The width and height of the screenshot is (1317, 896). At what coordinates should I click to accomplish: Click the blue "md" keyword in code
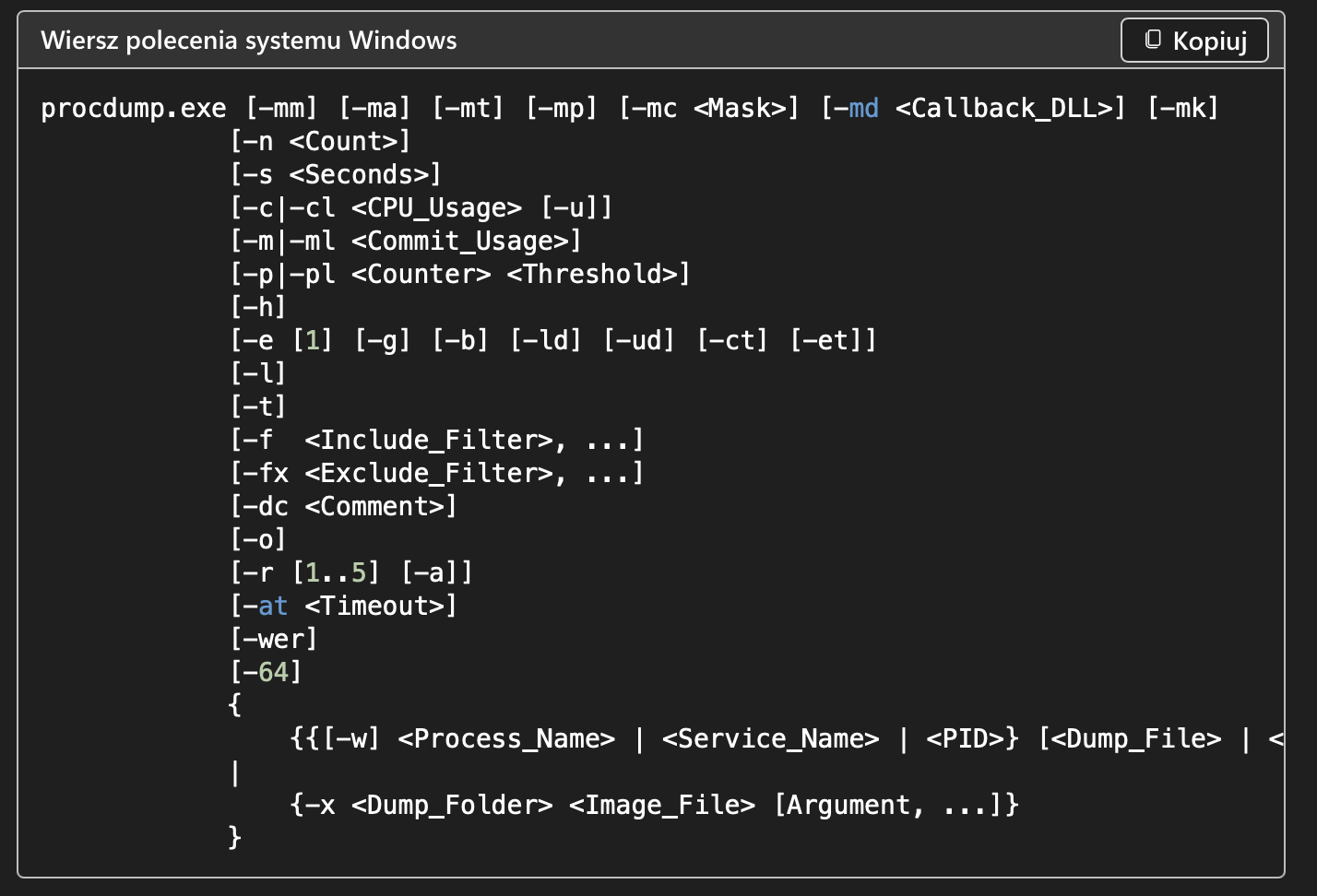pos(863,108)
